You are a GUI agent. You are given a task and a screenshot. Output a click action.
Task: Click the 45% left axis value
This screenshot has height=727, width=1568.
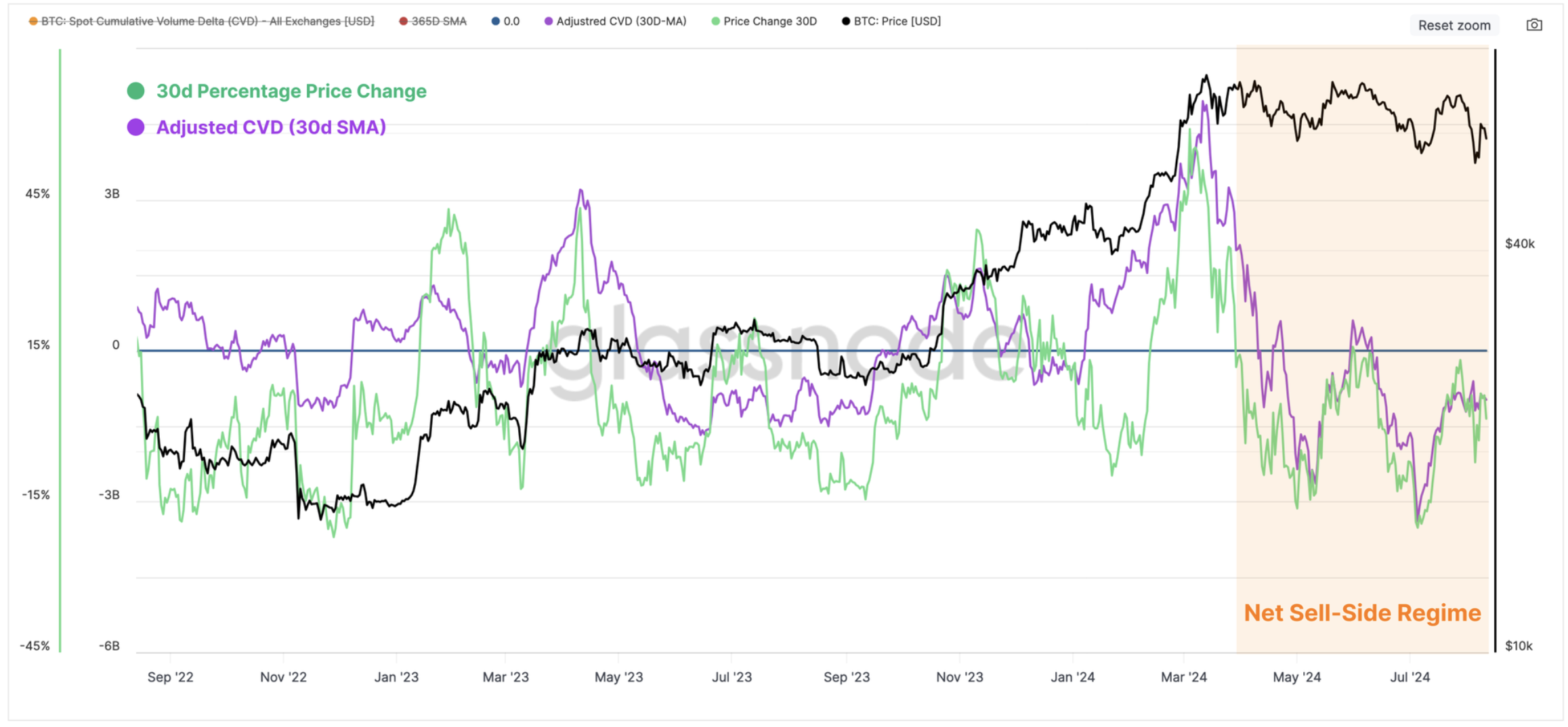tap(37, 194)
